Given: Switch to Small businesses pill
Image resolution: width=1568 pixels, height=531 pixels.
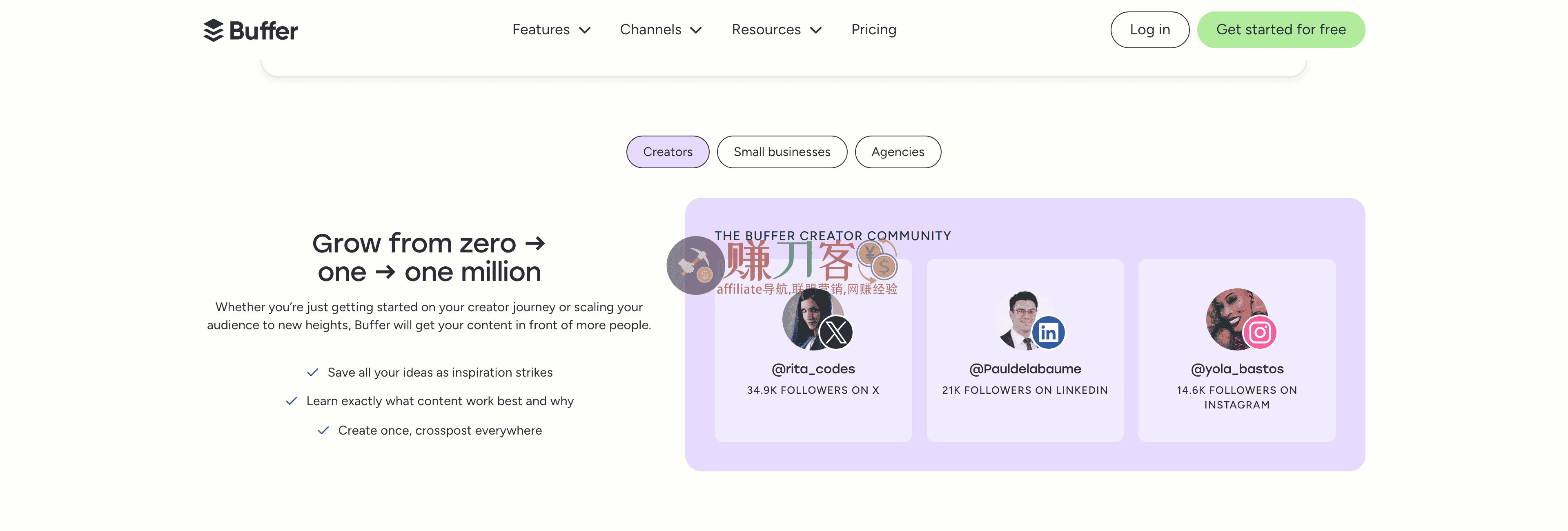Looking at the screenshot, I should (782, 152).
